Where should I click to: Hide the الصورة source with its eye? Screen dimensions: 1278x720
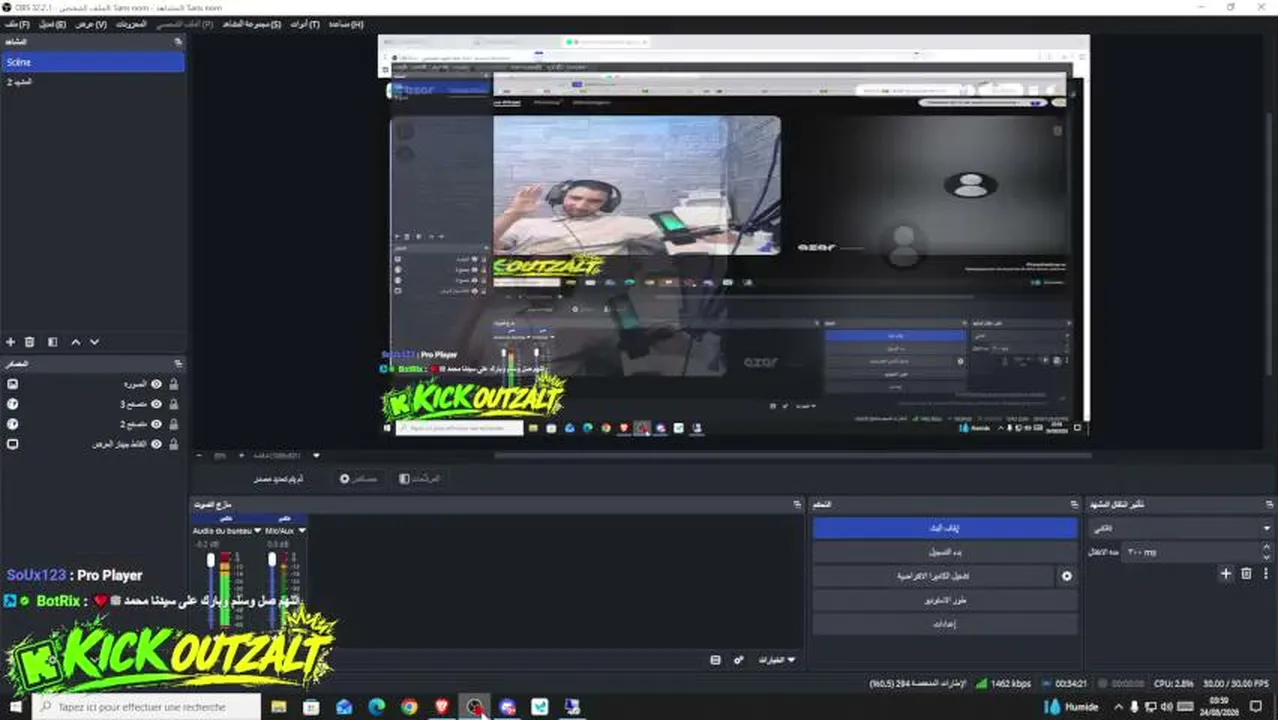pyautogui.click(x=157, y=384)
